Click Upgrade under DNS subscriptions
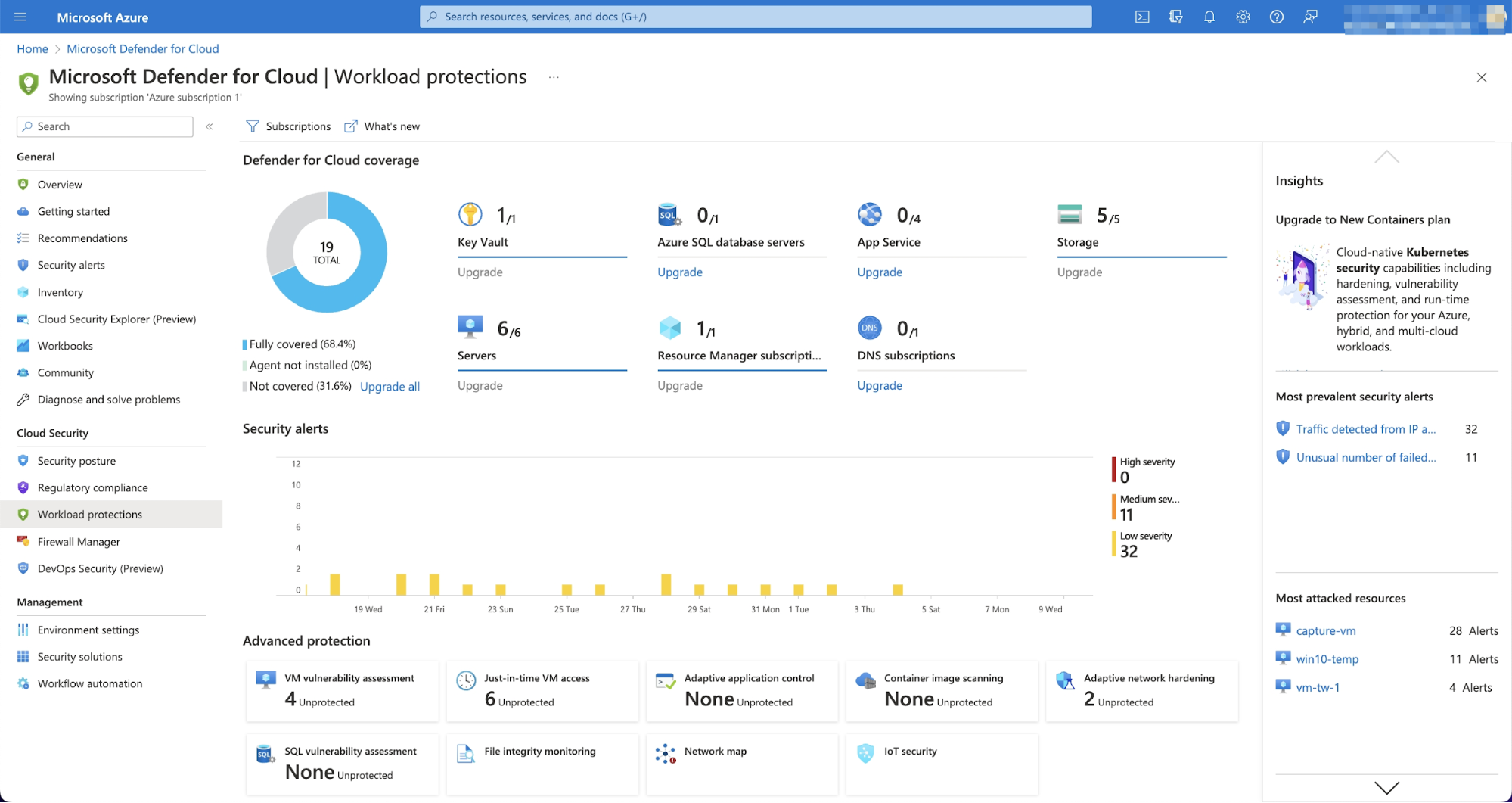The image size is (1512, 803). coord(880,386)
